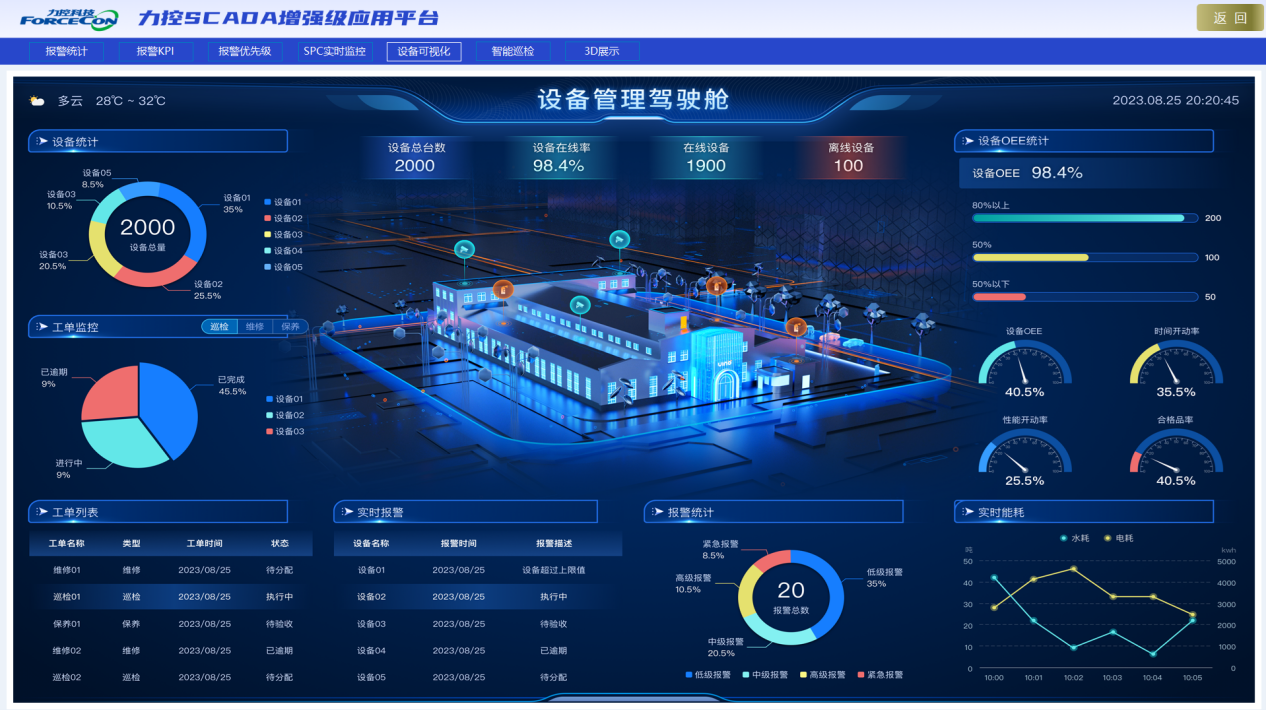
Task: Select the 巡检01 row in work order list
Action: pos(170,597)
